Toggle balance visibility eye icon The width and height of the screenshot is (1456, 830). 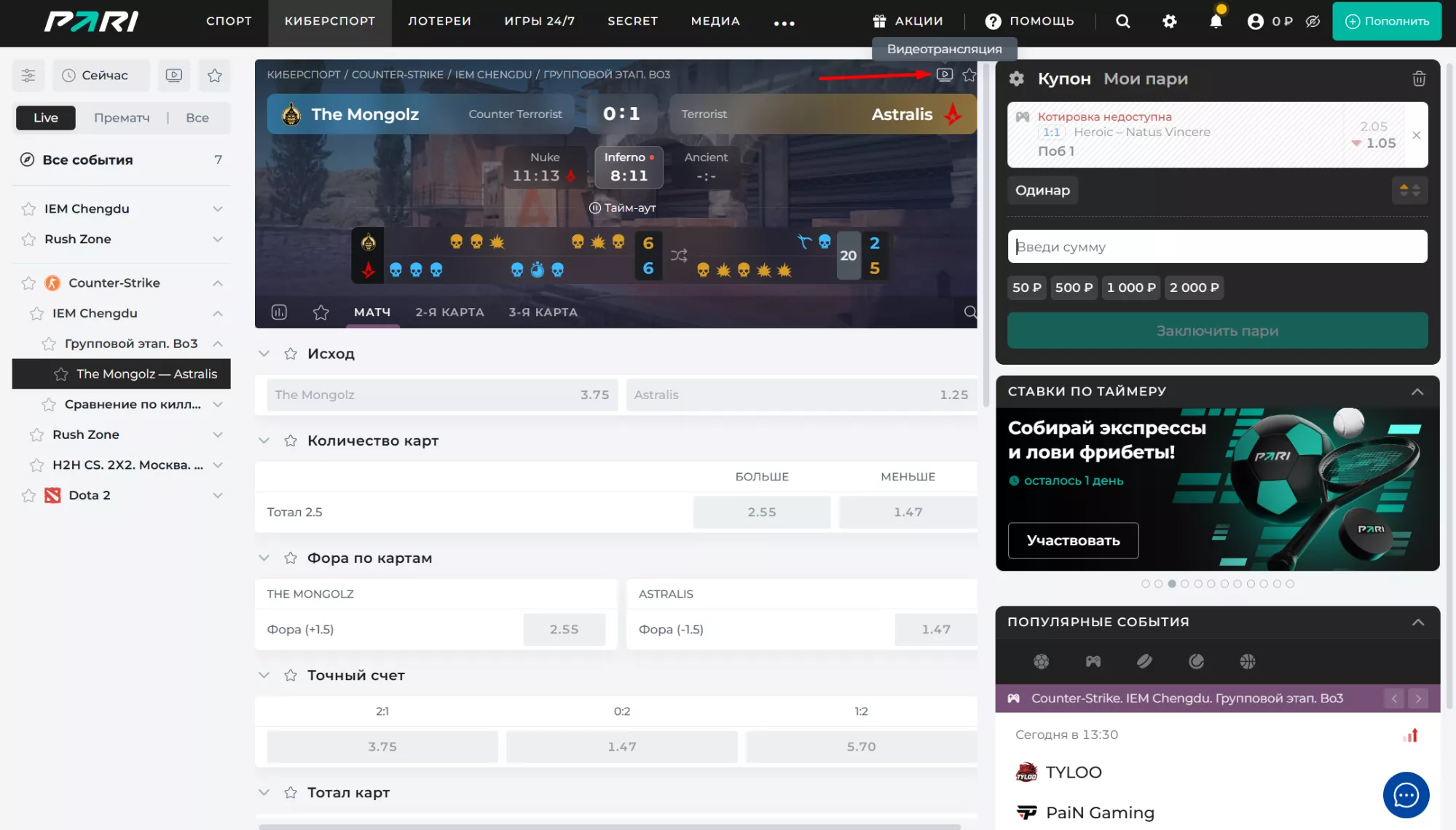(1313, 21)
